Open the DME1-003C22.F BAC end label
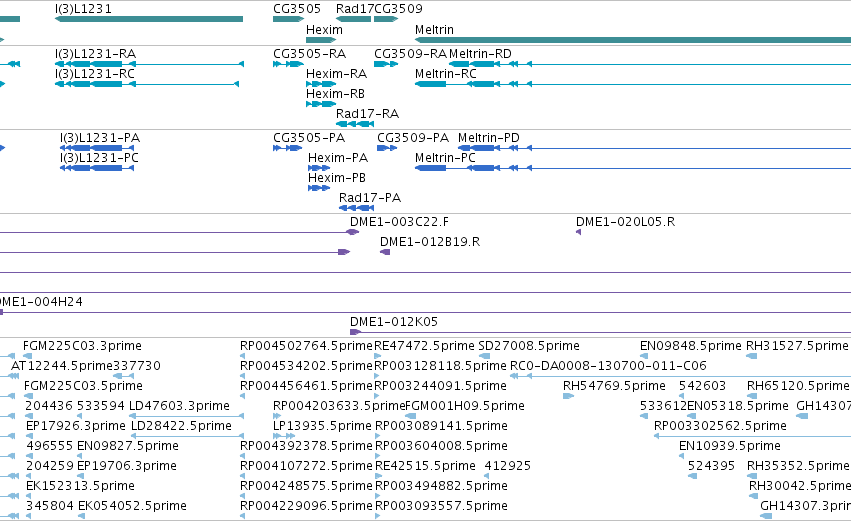The image size is (851, 521). [399, 222]
